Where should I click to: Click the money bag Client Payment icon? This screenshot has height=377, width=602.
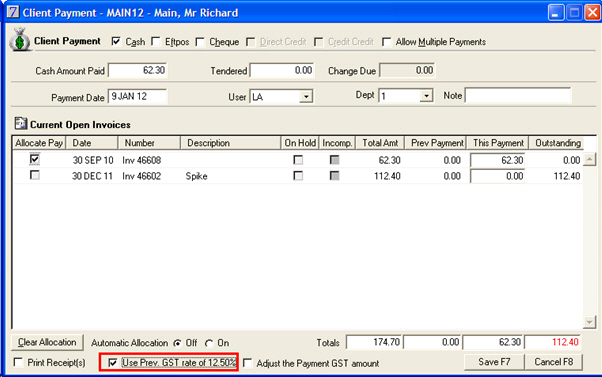(20, 40)
